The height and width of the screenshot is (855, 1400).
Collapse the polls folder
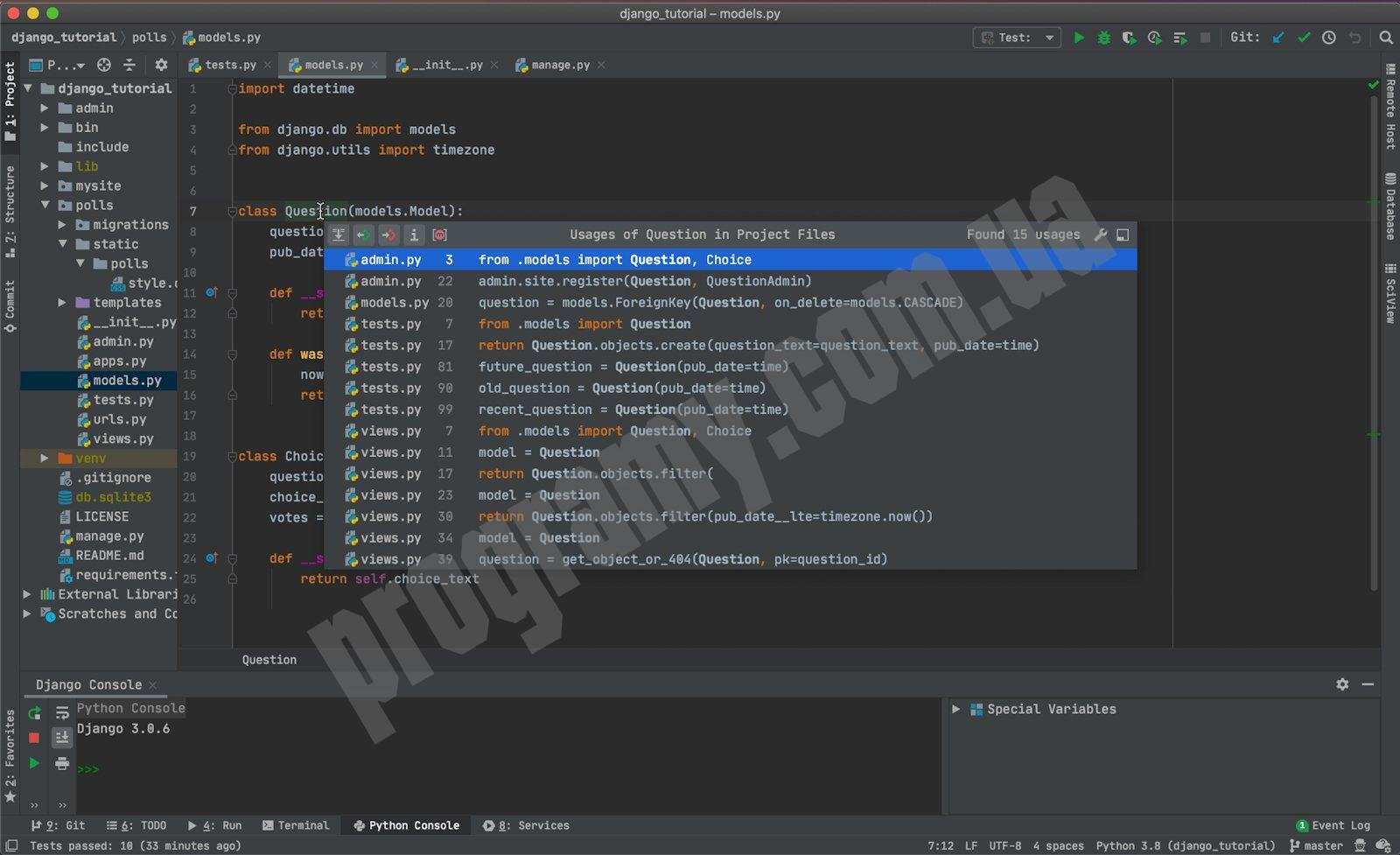point(45,205)
